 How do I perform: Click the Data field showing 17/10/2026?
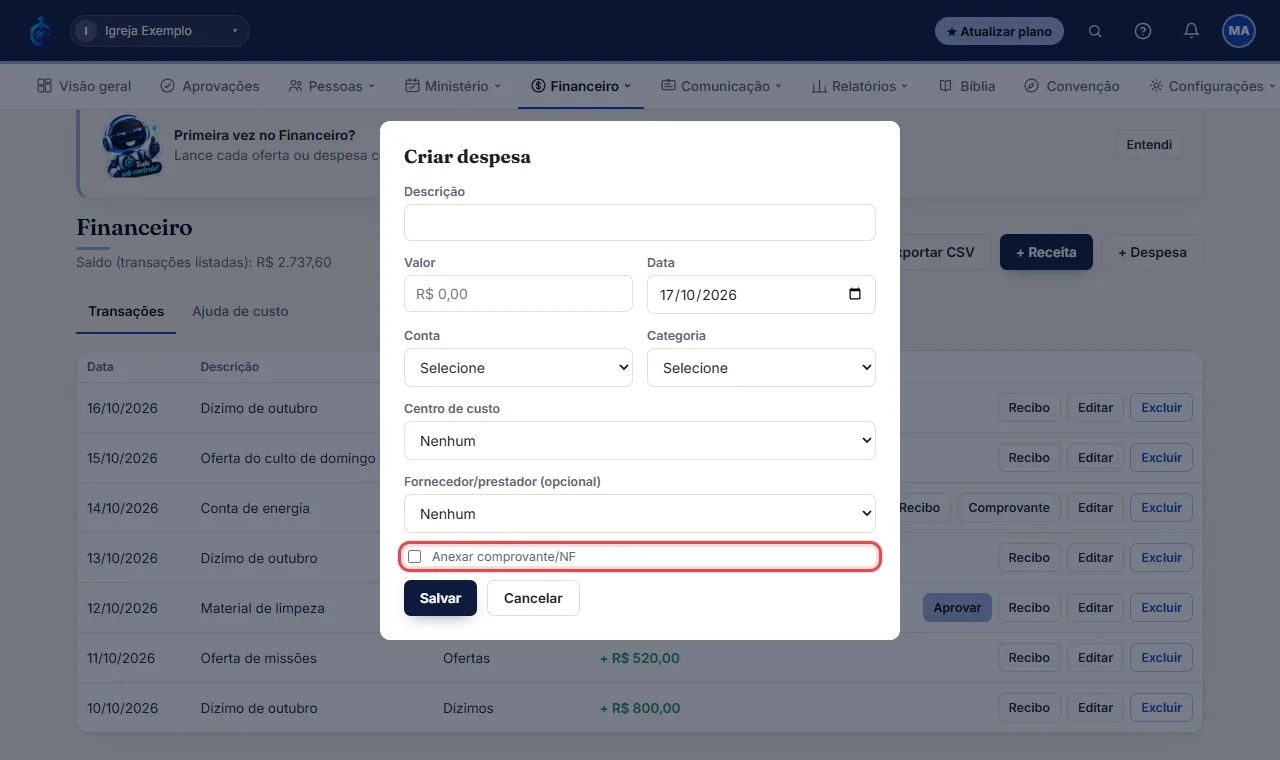click(x=761, y=294)
